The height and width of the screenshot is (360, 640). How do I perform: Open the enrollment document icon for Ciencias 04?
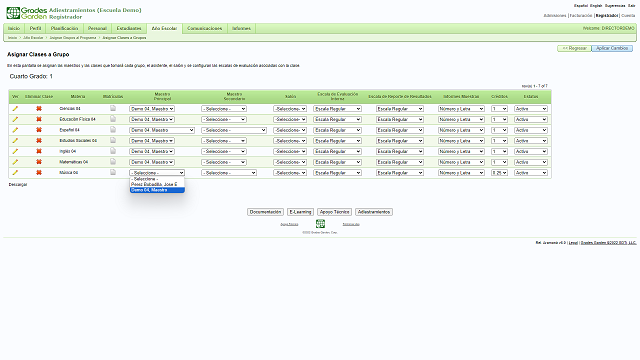(x=113, y=108)
